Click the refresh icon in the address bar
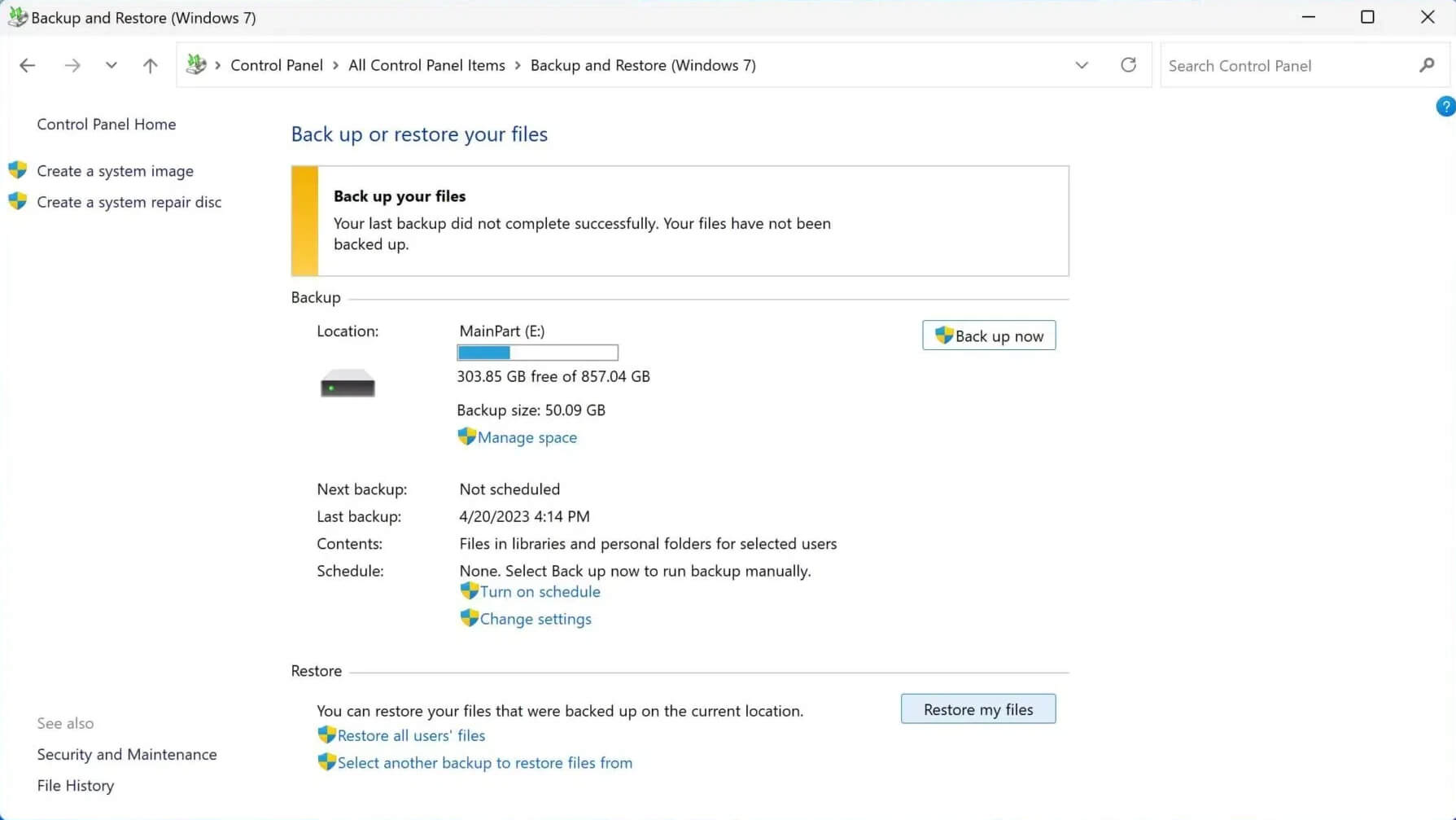The width and height of the screenshot is (1456, 820). point(1128,65)
